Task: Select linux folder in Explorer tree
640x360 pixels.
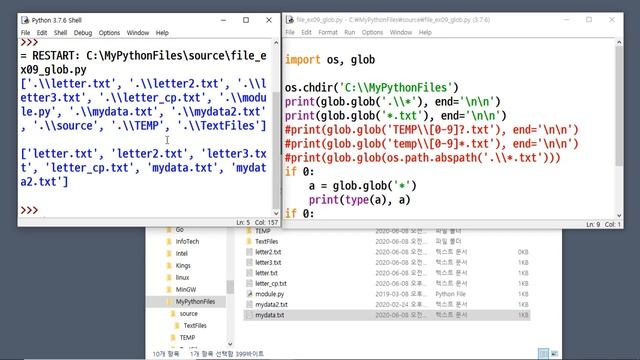Action: 182,278
